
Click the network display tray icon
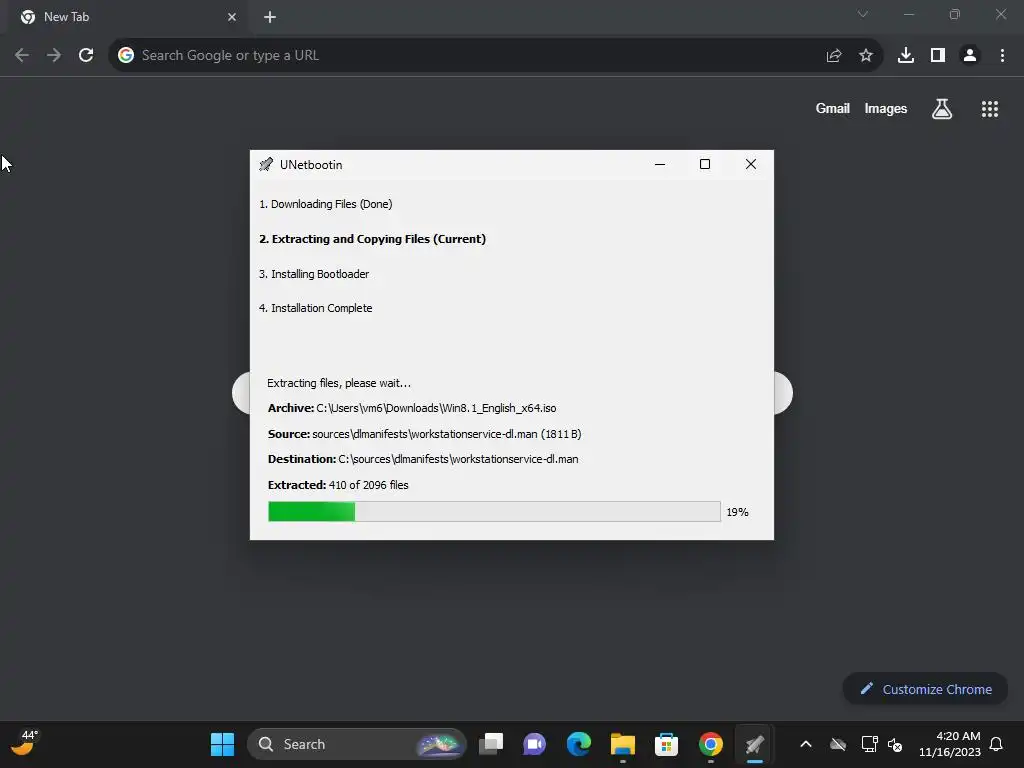pos(869,744)
